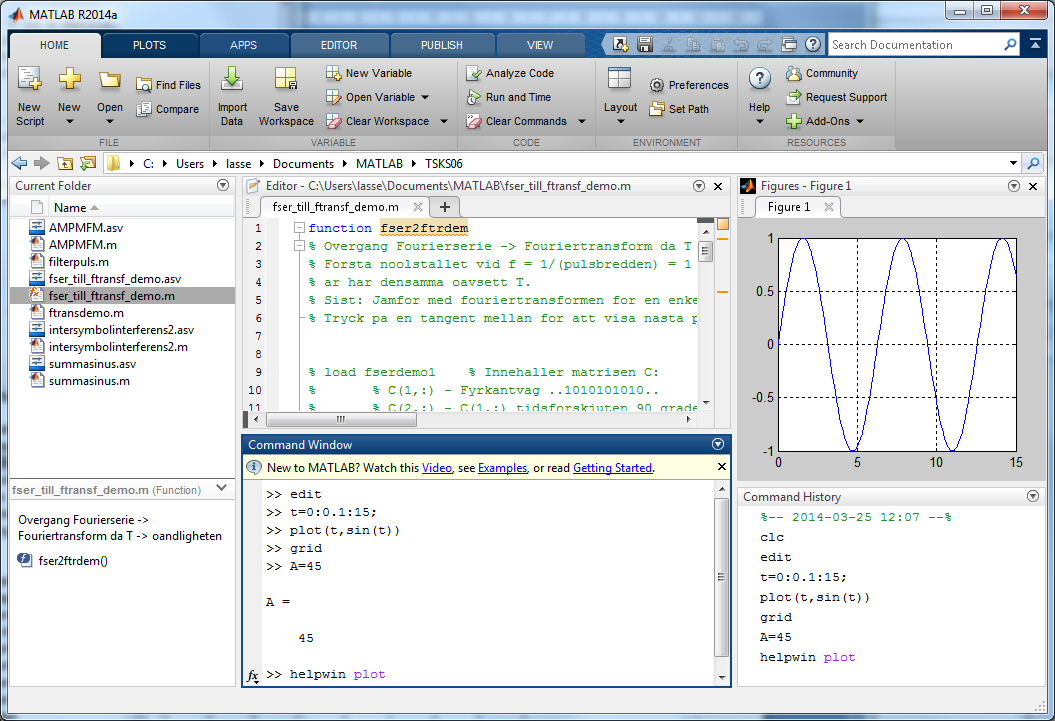The width and height of the screenshot is (1055, 721).
Task: Click Run and Time
Action: [x=509, y=97]
